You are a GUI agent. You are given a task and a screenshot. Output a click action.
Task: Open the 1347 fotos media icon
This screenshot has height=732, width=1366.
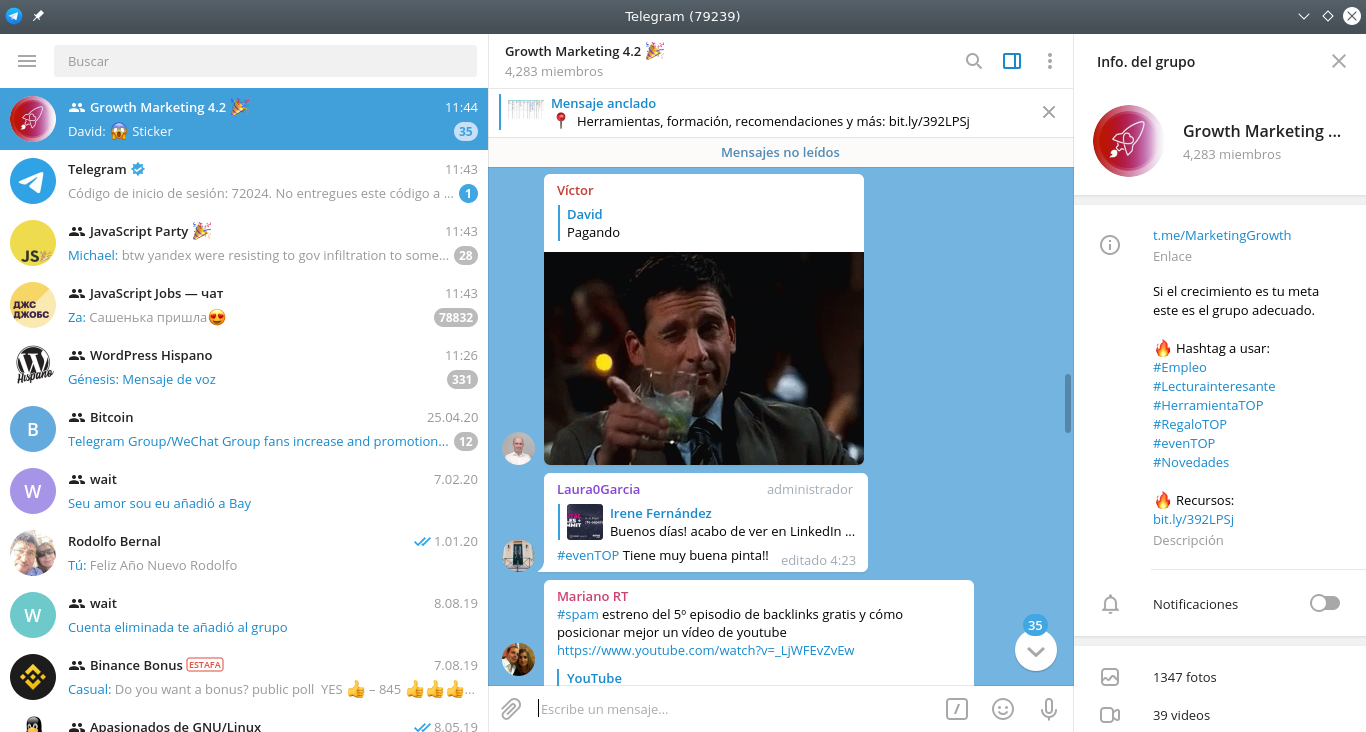1110,677
